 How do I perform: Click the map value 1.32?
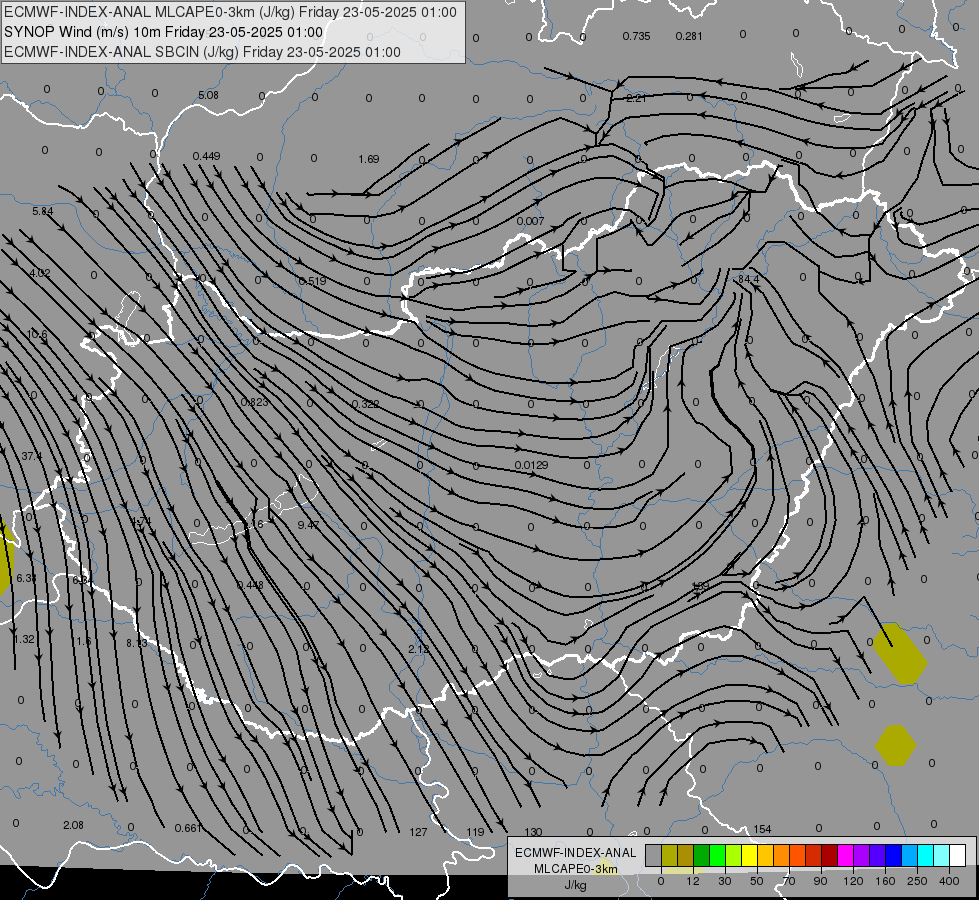click(x=24, y=640)
